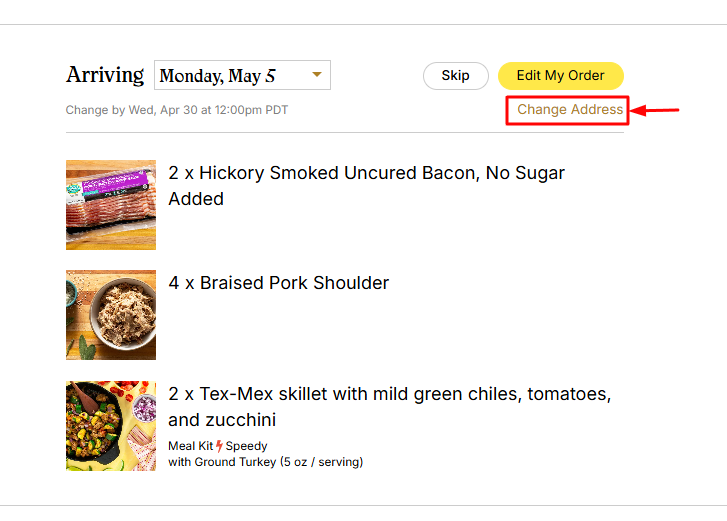Click the word Added in the bacon title
The image size is (727, 521).
[x=196, y=199]
